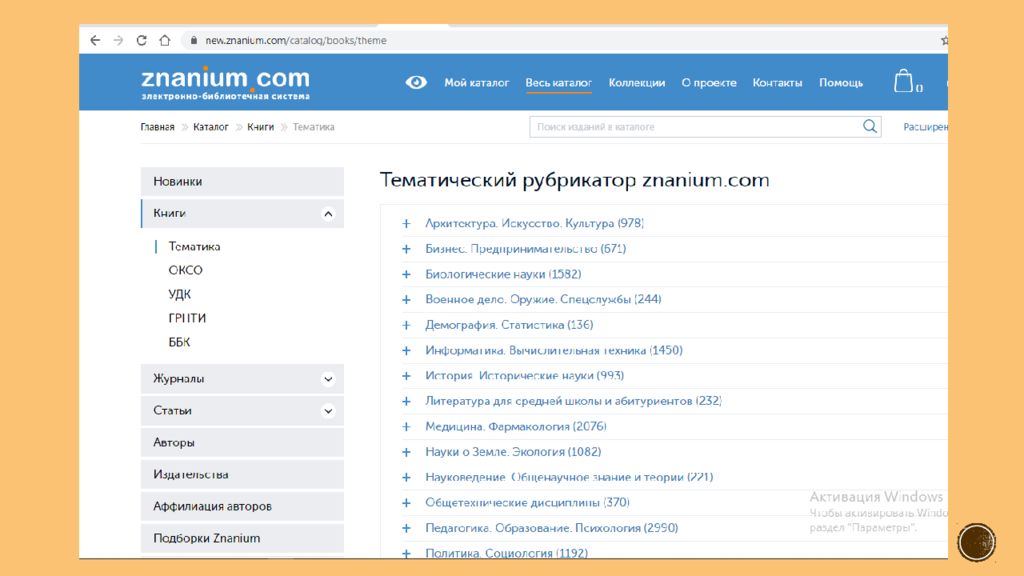Open Науки о Земле. Экология (1082) link
Screen dimensions: 1024x576
[x=513, y=452]
